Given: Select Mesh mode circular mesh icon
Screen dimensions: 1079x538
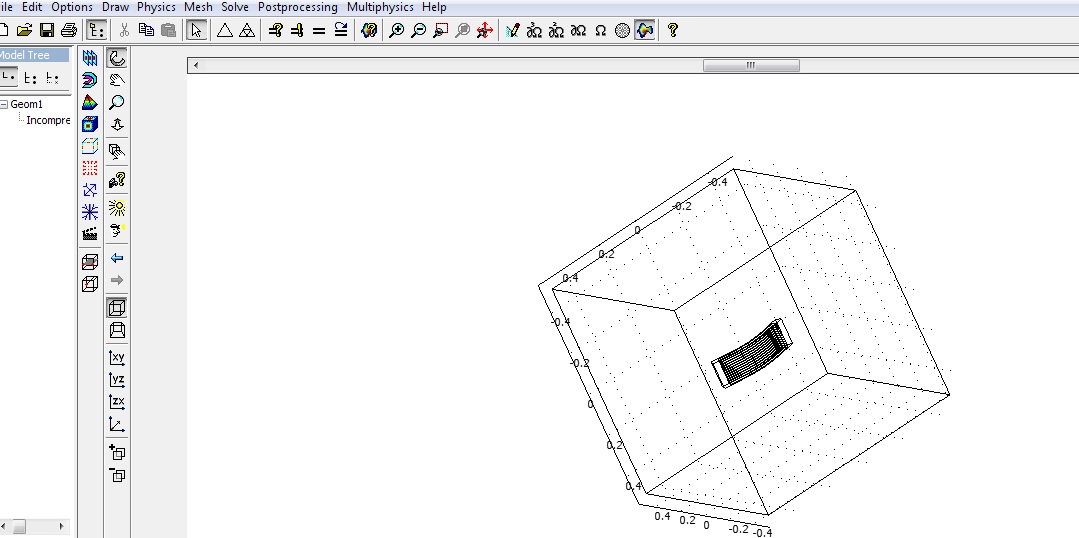Looking at the screenshot, I should point(622,30).
